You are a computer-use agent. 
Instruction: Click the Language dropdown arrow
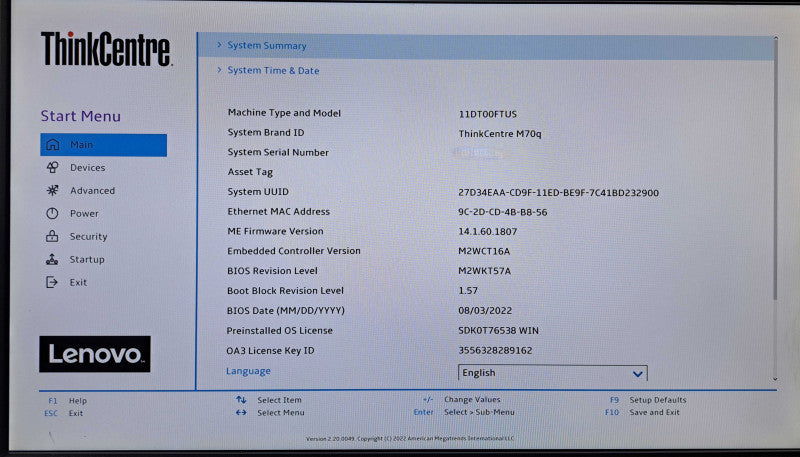(637, 374)
